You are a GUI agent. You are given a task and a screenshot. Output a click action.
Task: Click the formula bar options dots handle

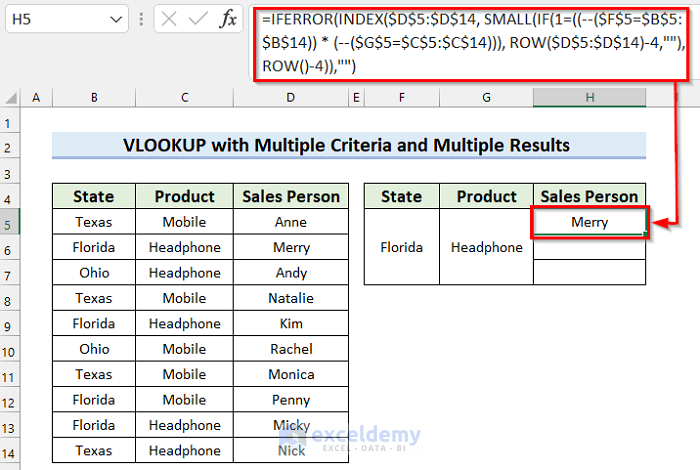click(141, 19)
